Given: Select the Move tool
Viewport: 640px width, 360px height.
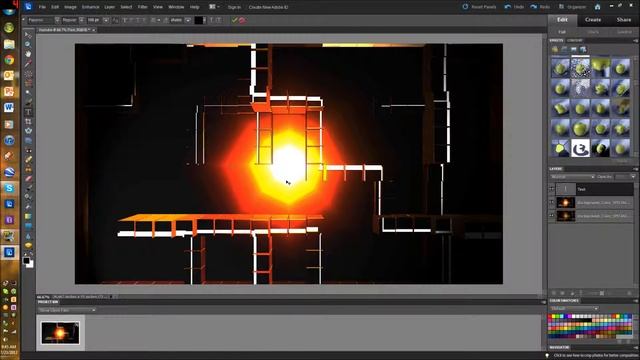Looking at the screenshot, I should (28, 35).
